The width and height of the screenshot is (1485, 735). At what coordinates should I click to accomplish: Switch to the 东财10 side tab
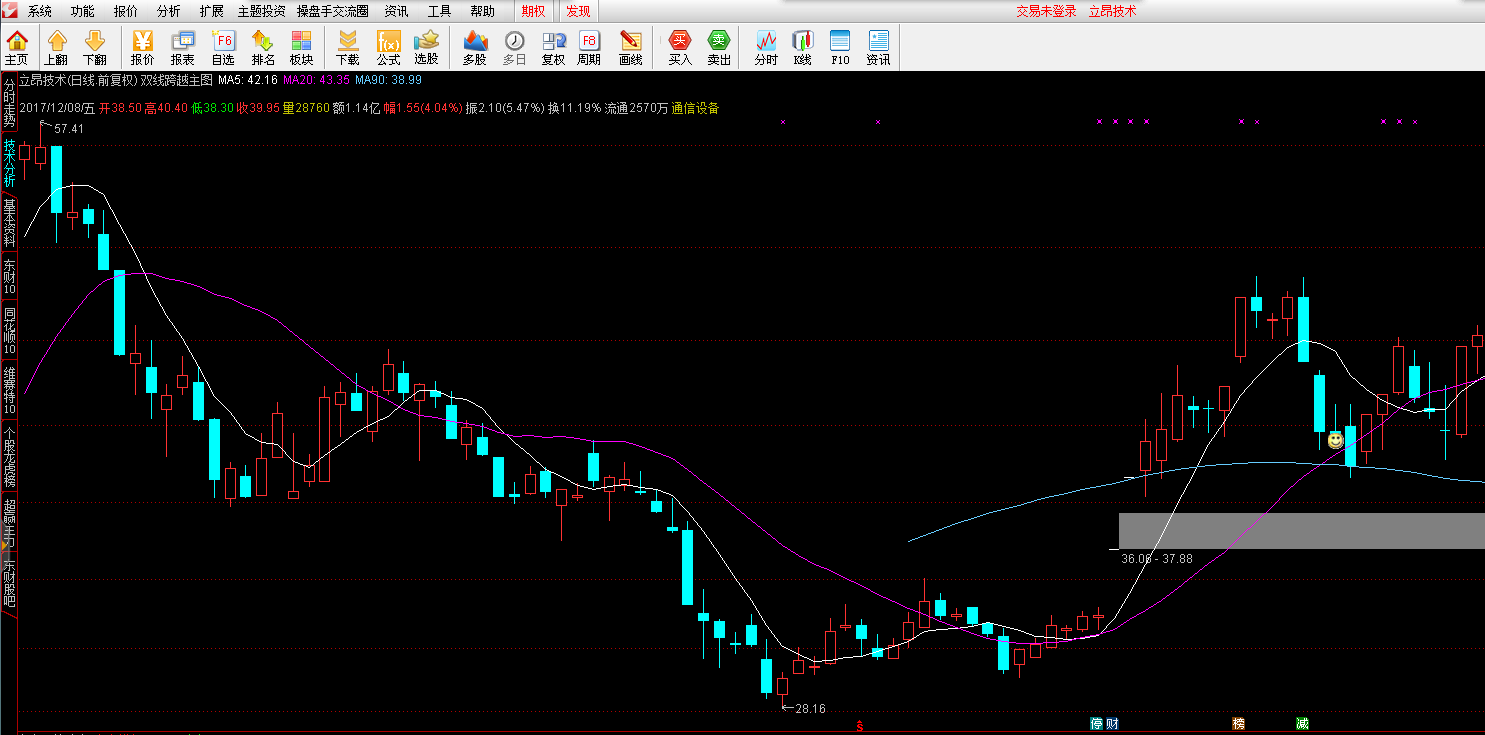click(x=9, y=277)
